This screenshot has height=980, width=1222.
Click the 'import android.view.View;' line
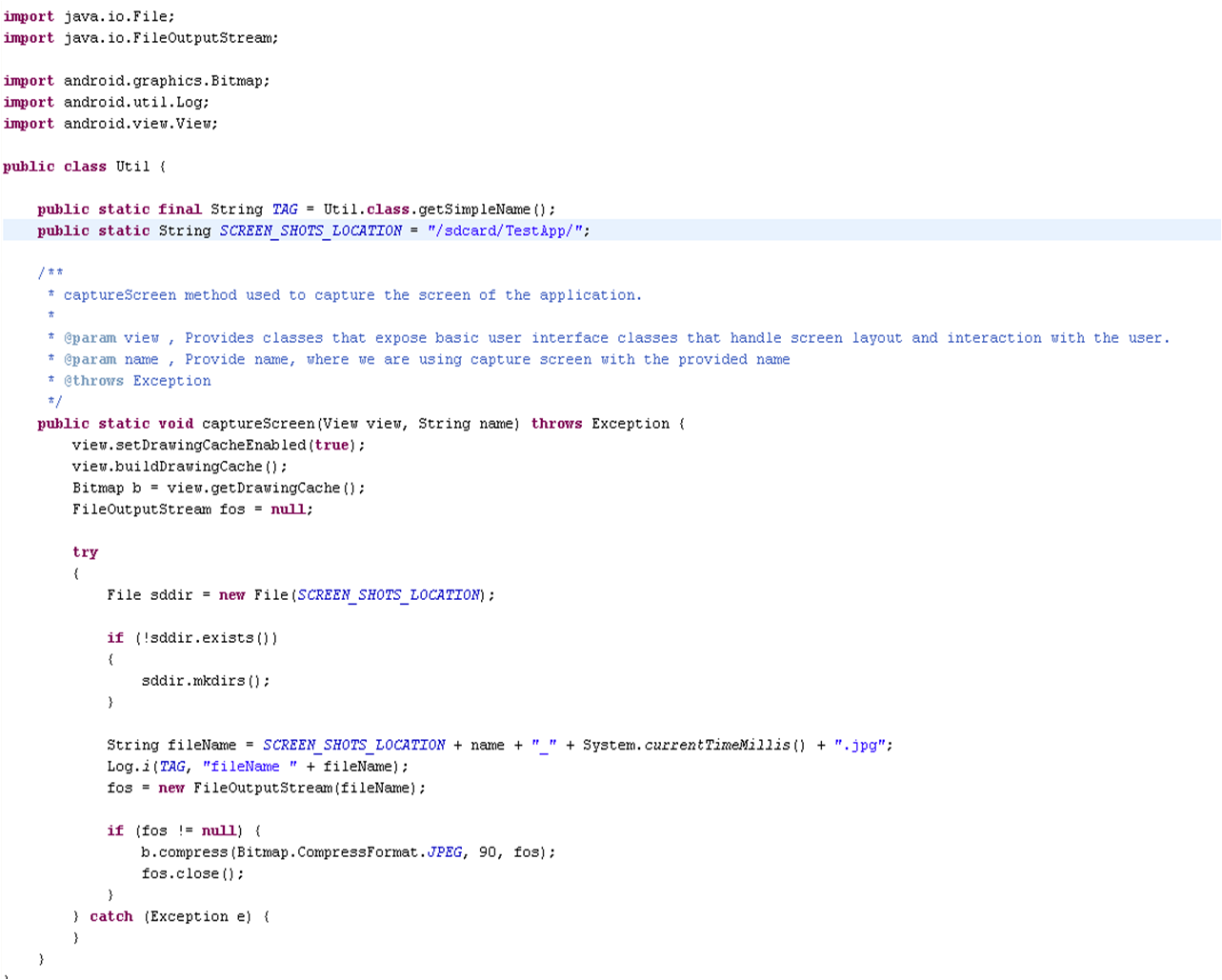tap(110, 124)
